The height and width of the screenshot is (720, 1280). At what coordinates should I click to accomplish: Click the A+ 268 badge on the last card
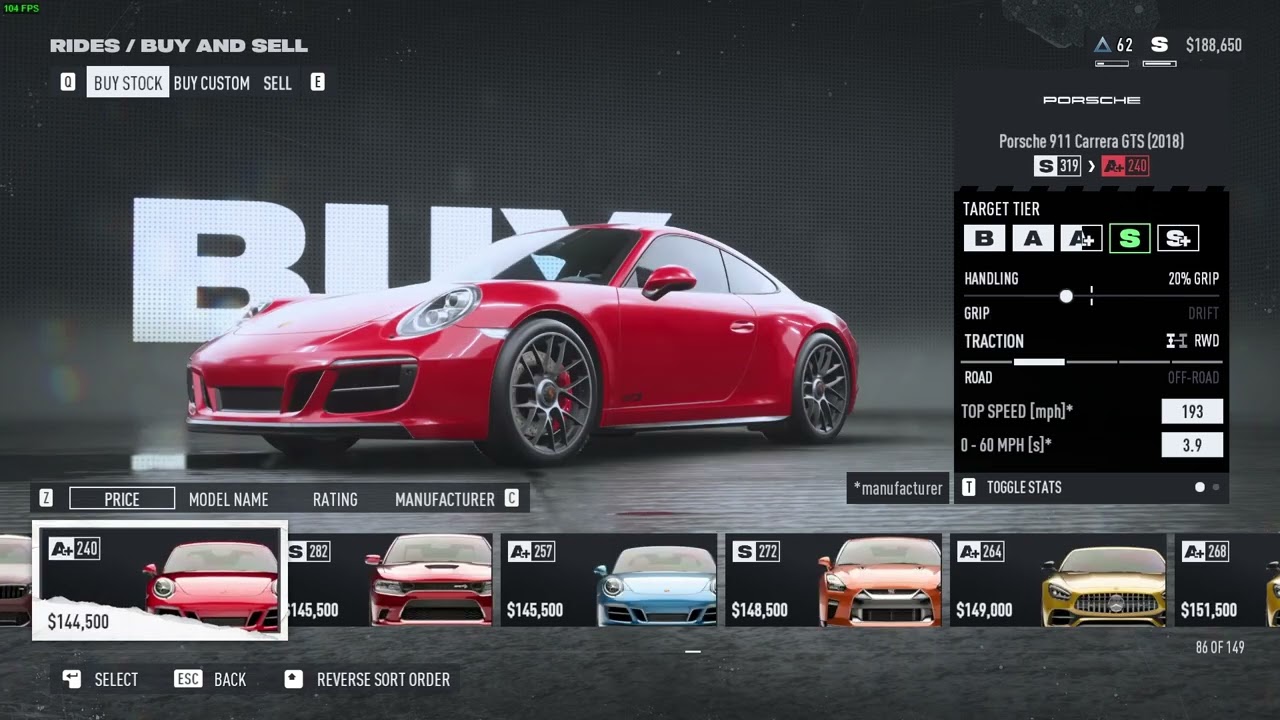pos(1205,551)
